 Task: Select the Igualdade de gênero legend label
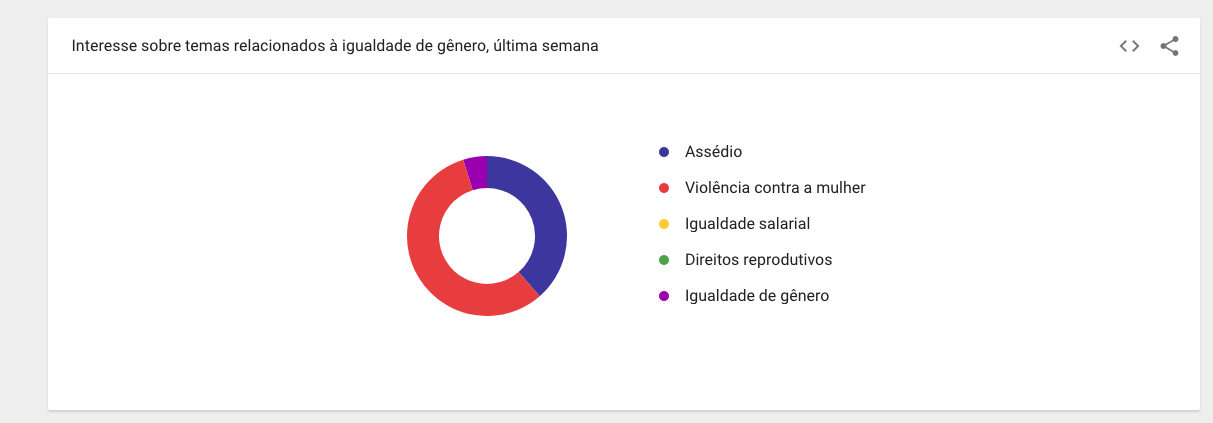756,296
